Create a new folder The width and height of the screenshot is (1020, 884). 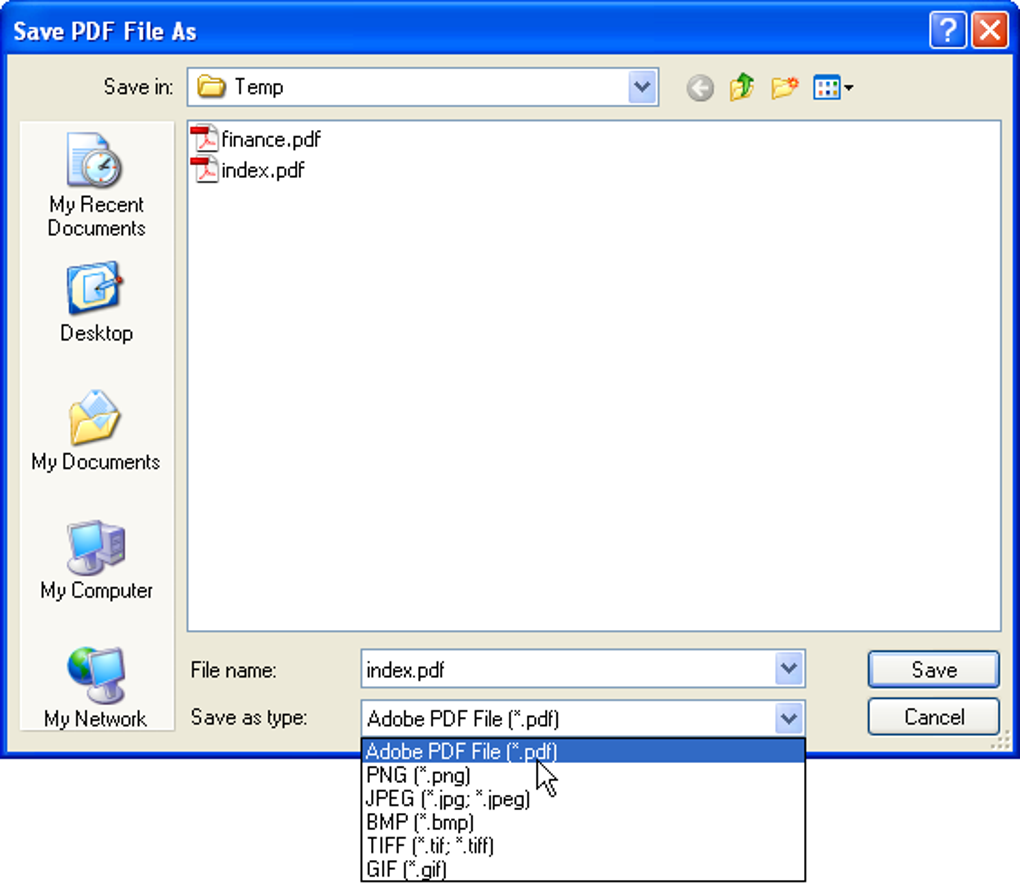[x=785, y=87]
